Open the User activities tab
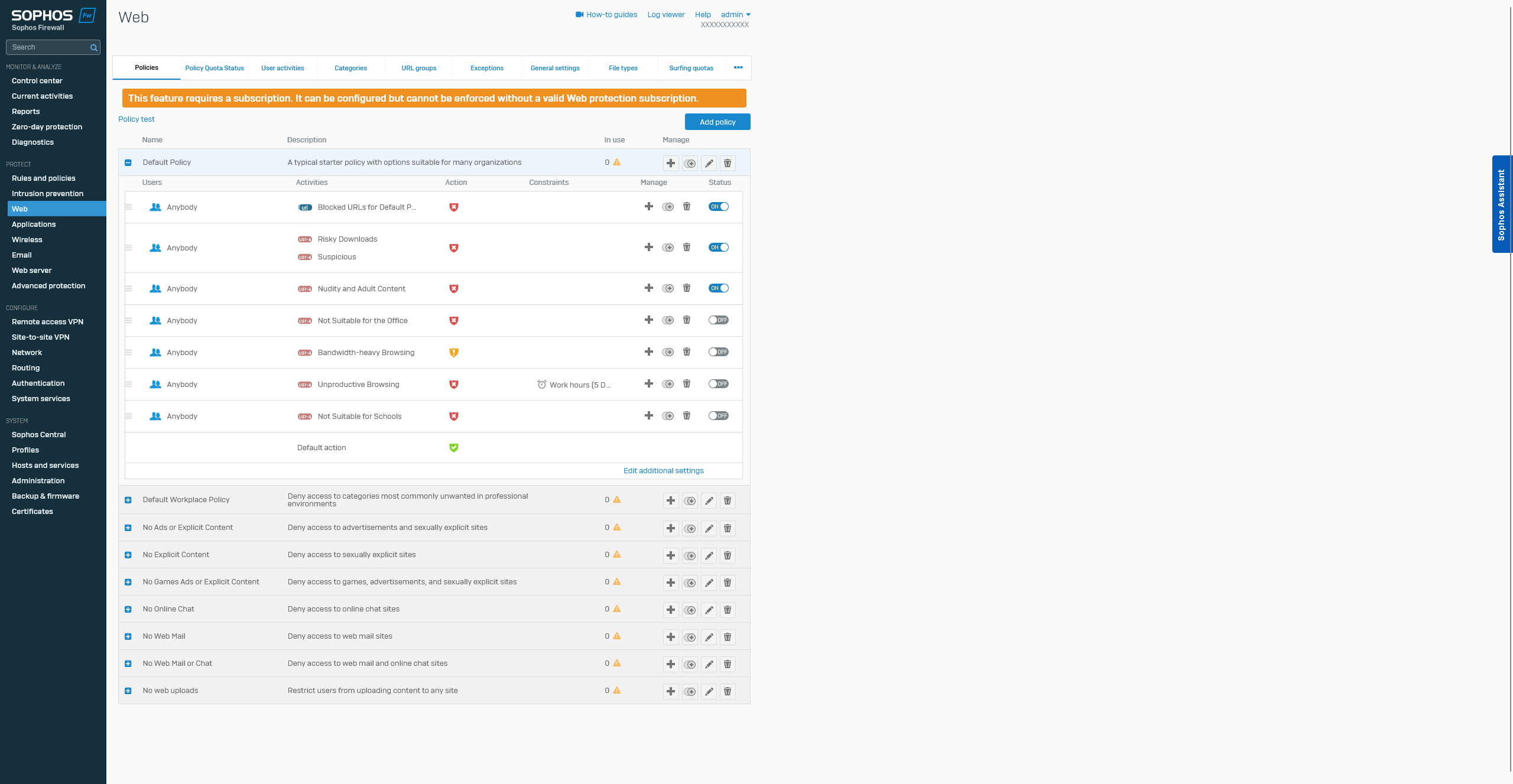Image resolution: width=1513 pixels, height=784 pixels. click(283, 68)
